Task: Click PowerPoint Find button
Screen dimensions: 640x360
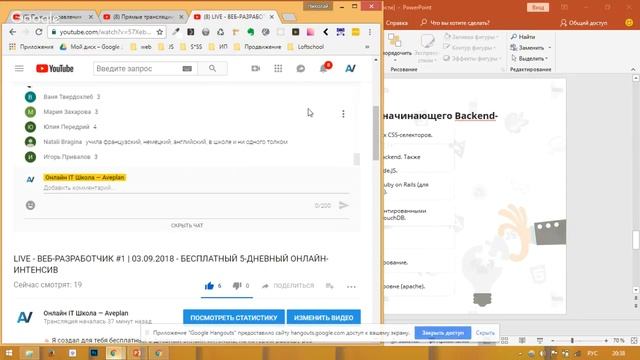Action: pyautogui.click(x=523, y=37)
